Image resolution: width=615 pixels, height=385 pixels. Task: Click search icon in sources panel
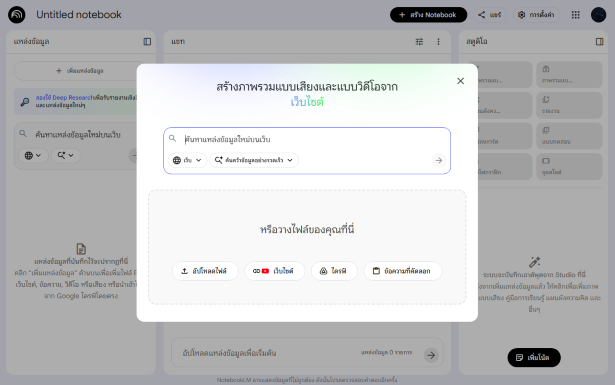point(23,134)
